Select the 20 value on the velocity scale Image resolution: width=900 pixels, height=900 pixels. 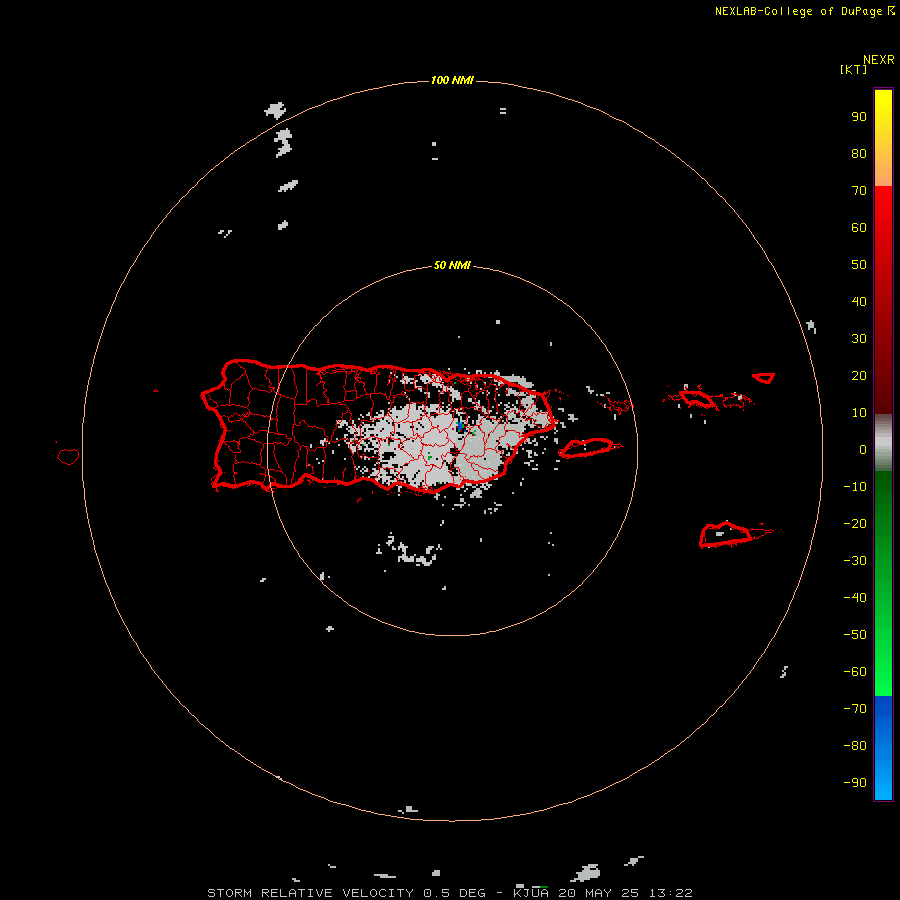(859, 375)
